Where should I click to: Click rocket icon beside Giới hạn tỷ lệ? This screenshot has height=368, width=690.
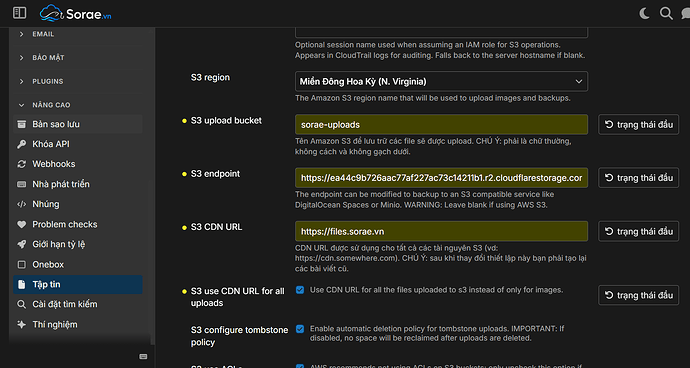click(x=21, y=245)
